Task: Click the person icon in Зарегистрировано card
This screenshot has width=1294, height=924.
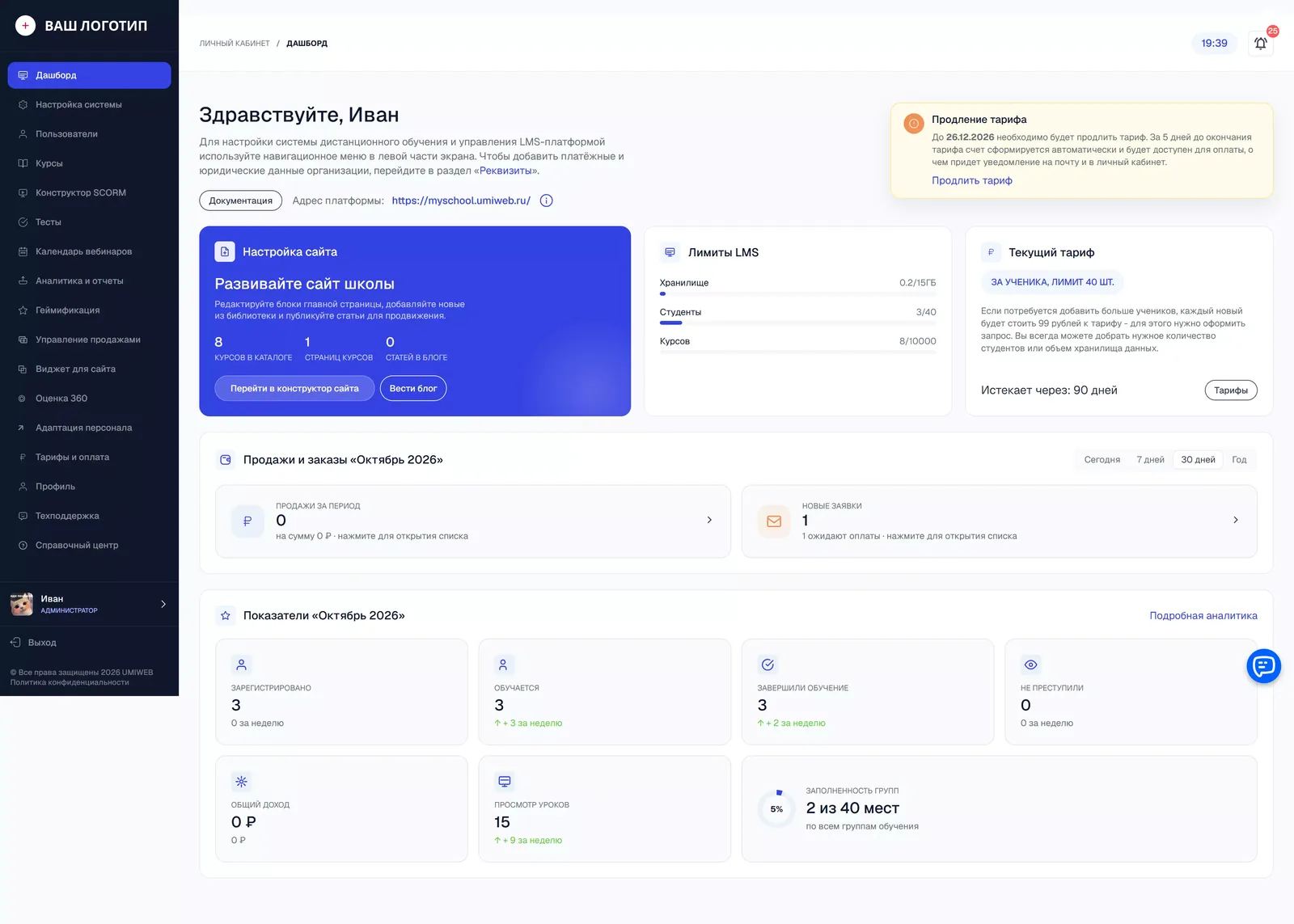Action: point(241,665)
